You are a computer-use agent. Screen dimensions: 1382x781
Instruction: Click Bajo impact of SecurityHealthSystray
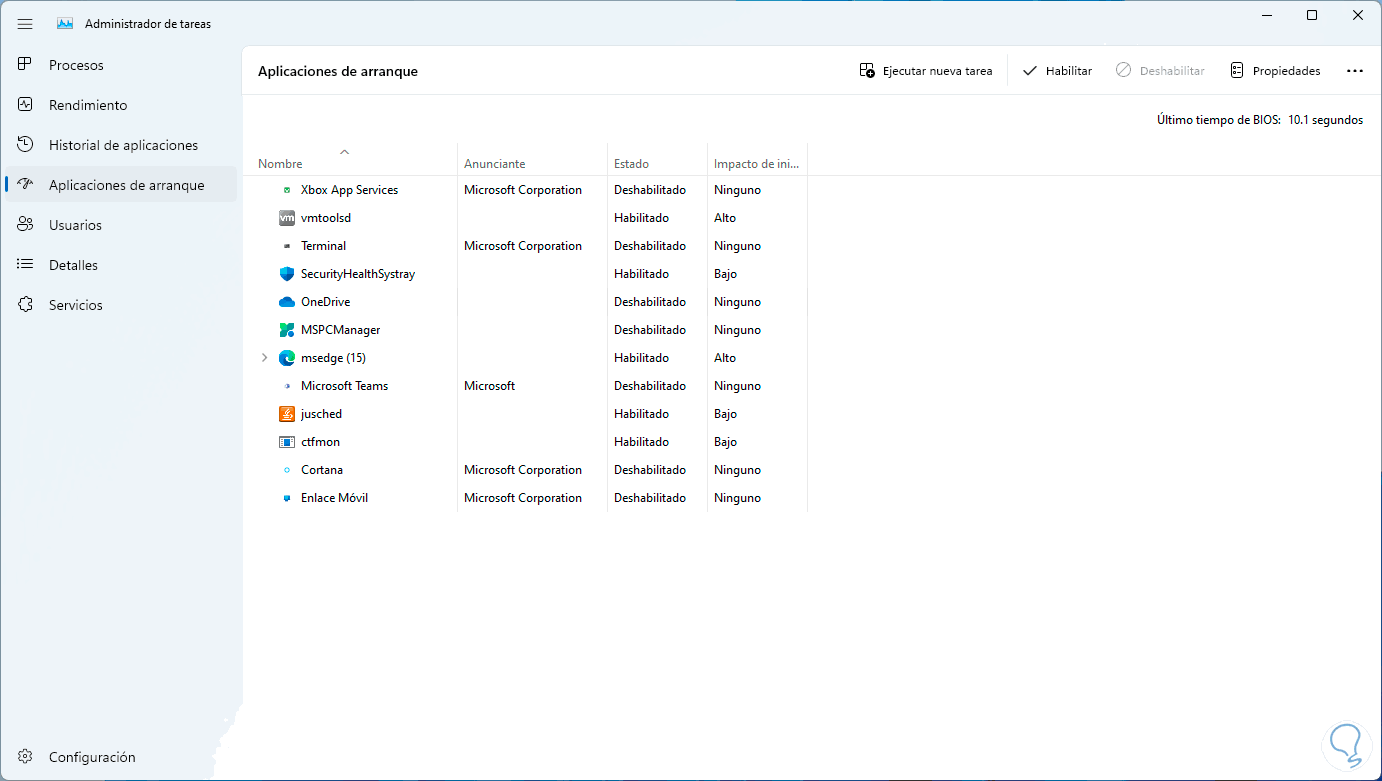point(725,274)
